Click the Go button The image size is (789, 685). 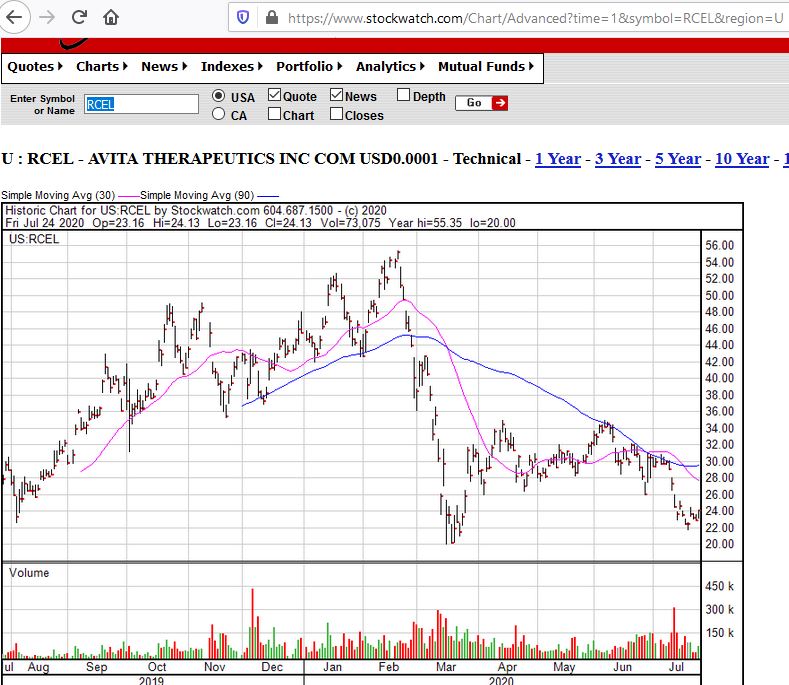point(482,103)
